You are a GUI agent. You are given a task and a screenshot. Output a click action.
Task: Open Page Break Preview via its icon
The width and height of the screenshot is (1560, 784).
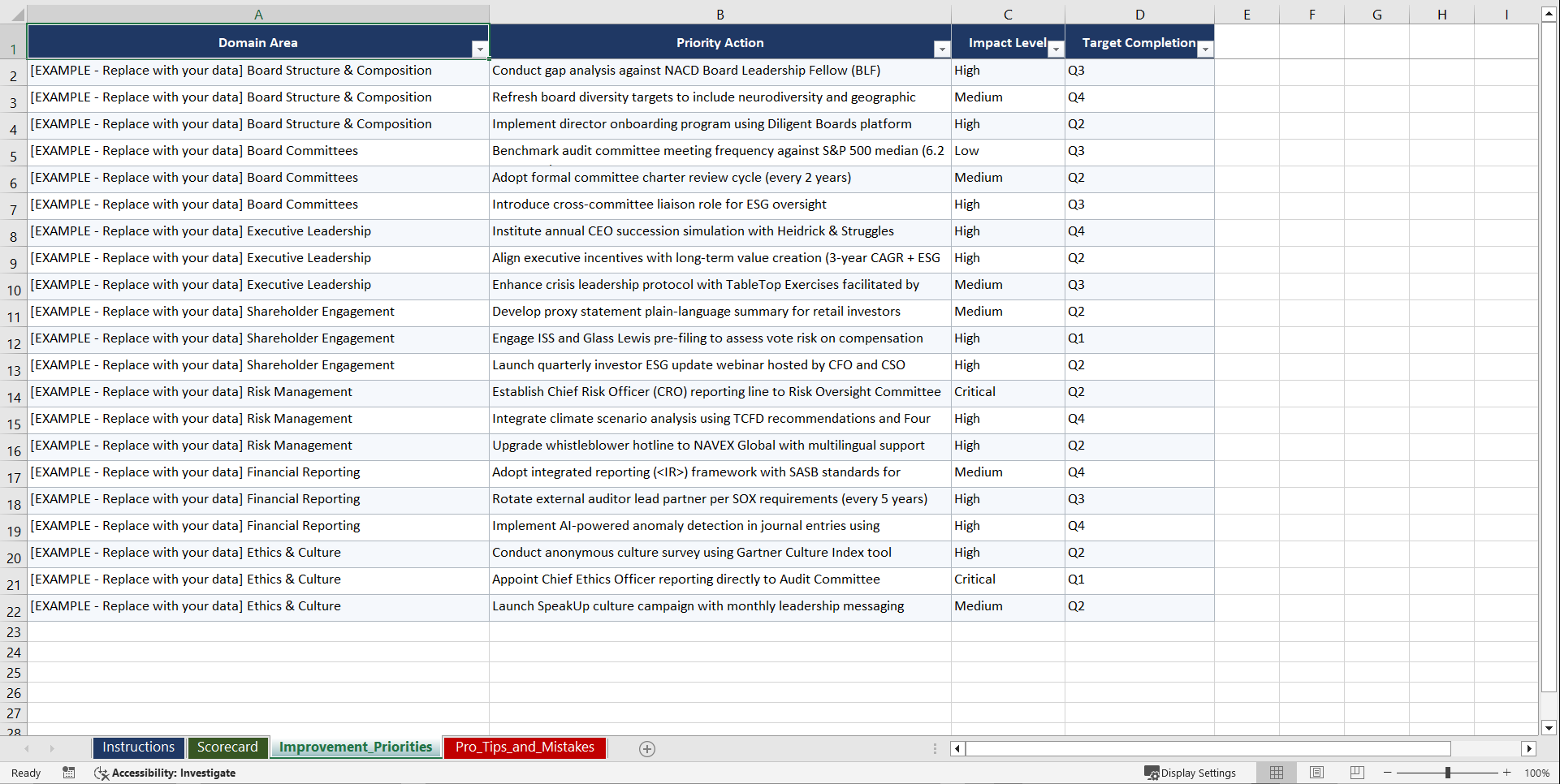coord(1357,773)
